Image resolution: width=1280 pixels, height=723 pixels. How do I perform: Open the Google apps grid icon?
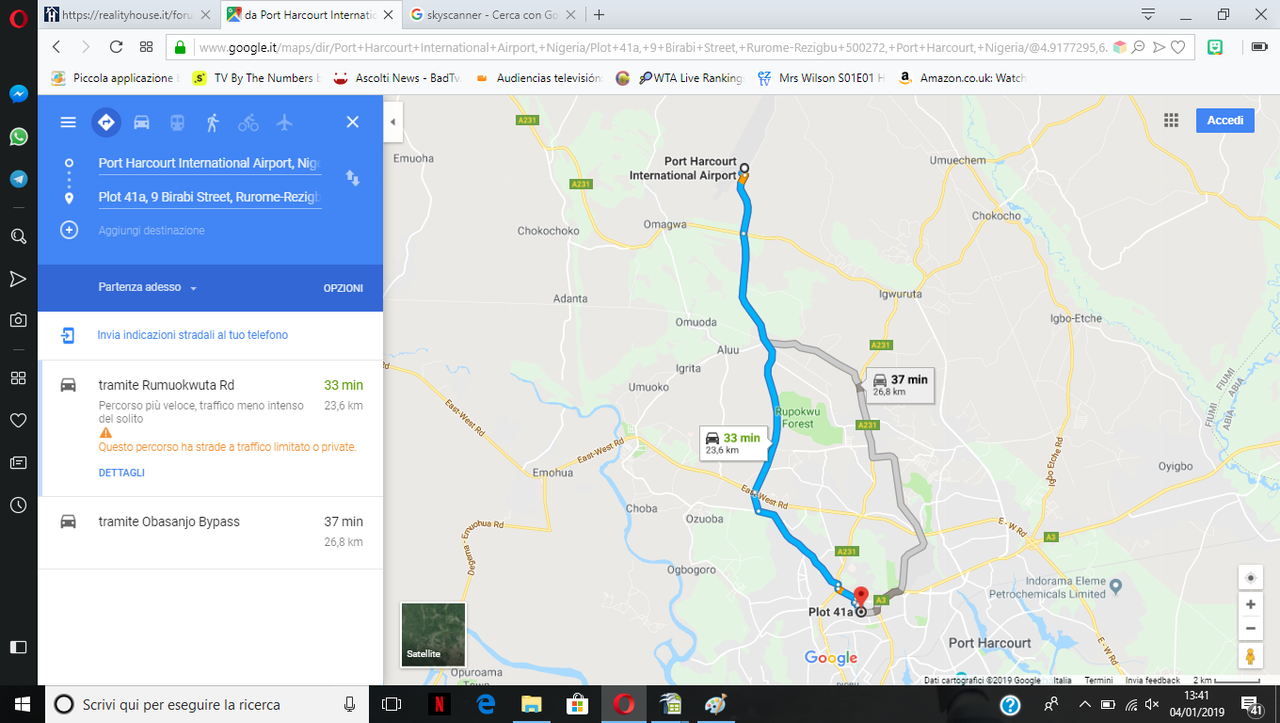(x=1171, y=120)
